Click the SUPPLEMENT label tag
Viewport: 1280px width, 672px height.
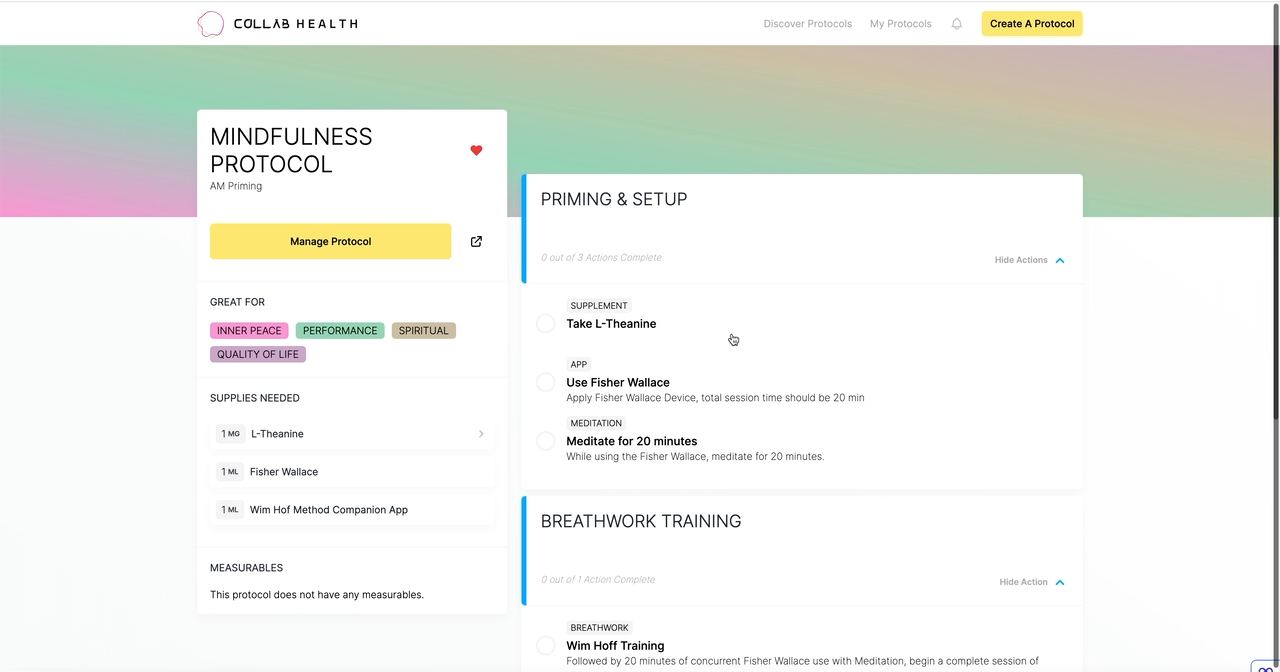pyautogui.click(x=599, y=306)
